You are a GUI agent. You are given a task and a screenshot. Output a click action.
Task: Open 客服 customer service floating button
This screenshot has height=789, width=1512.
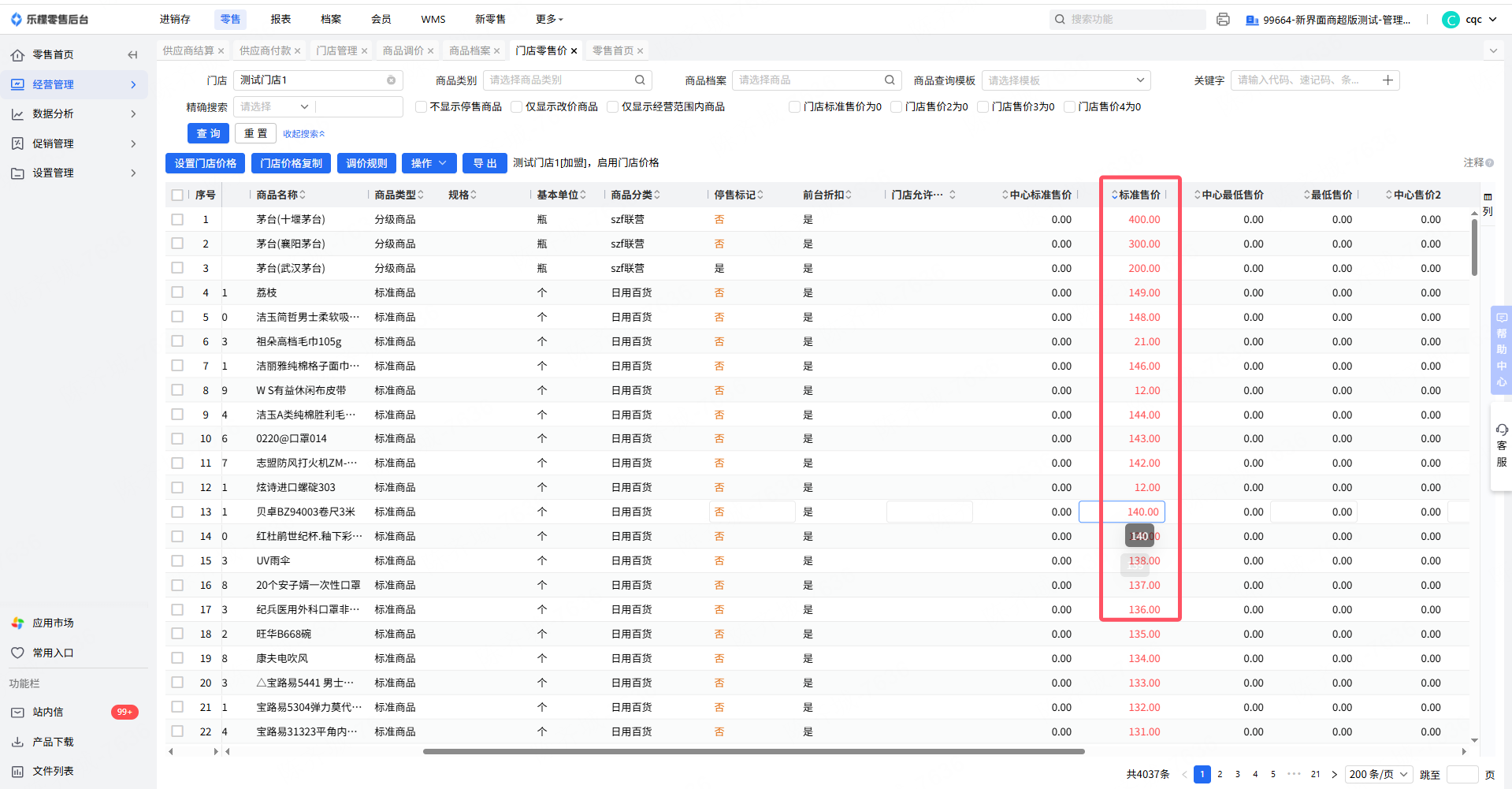coord(1501,446)
